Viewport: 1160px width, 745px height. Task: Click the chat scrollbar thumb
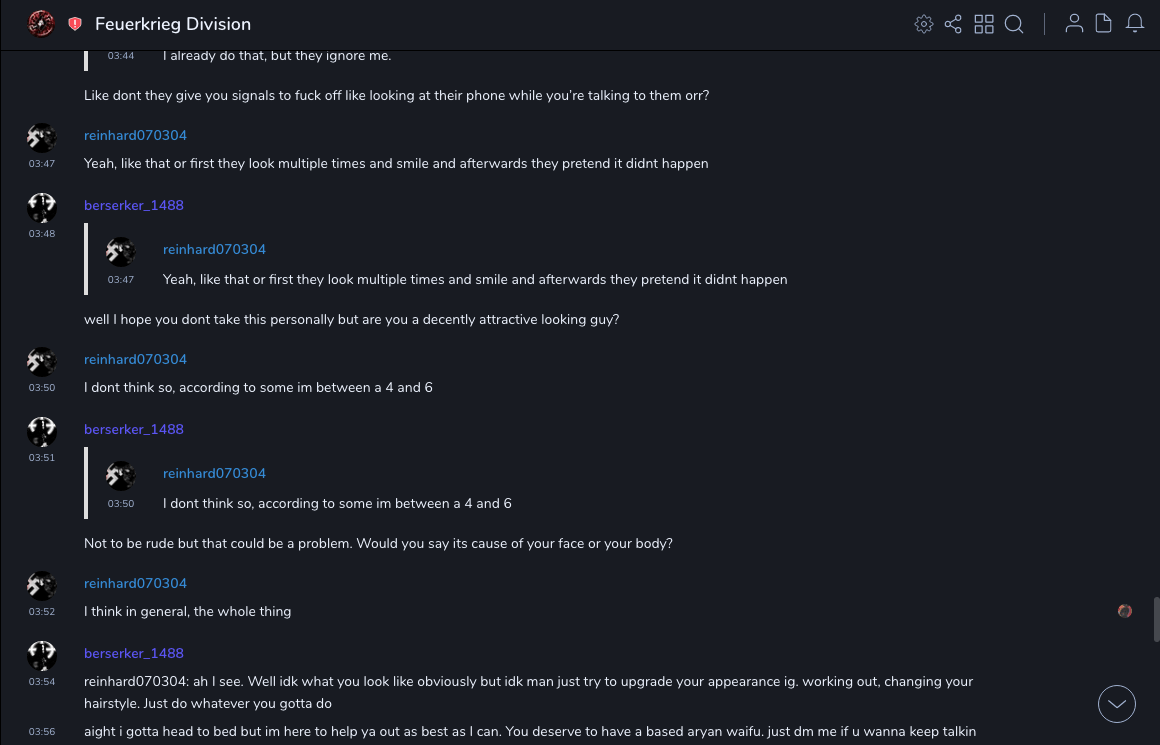pyautogui.click(x=1156, y=620)
